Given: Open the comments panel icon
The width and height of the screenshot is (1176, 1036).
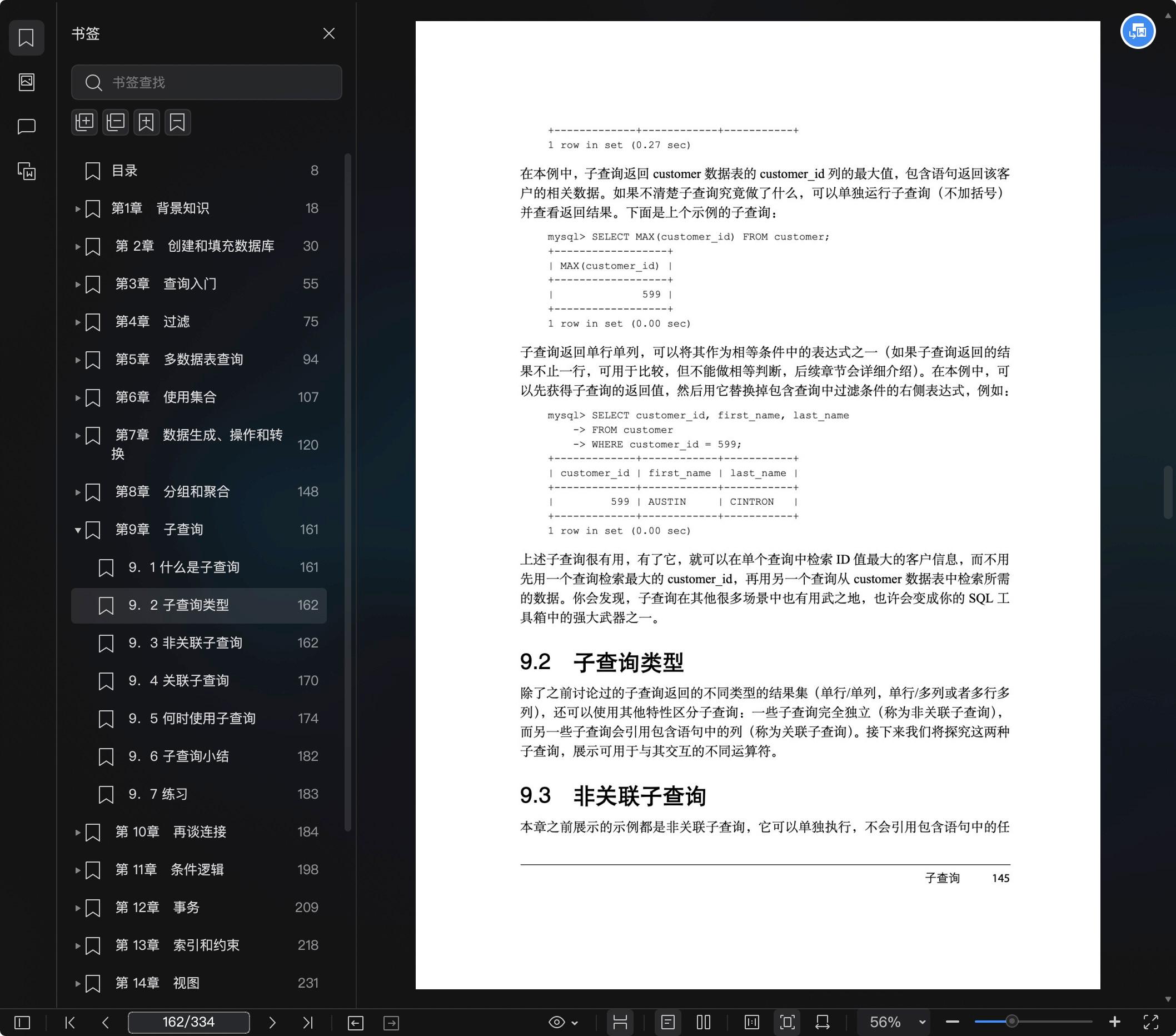Looking at the screenshot, I should coord(27,126).
